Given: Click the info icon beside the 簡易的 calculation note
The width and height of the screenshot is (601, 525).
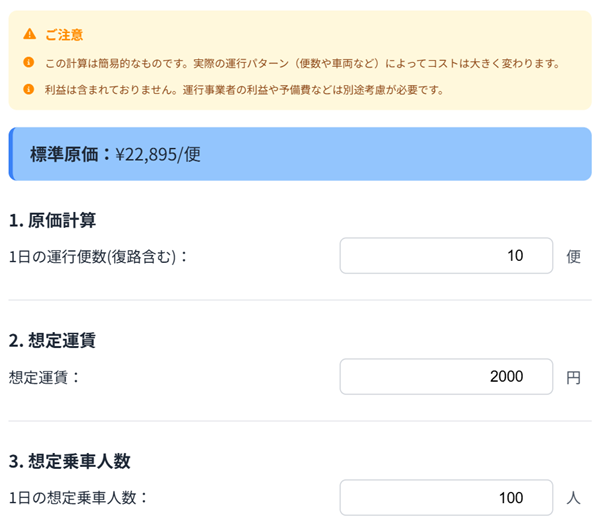Looking at the screenshot, I should (x=29, y=63).
